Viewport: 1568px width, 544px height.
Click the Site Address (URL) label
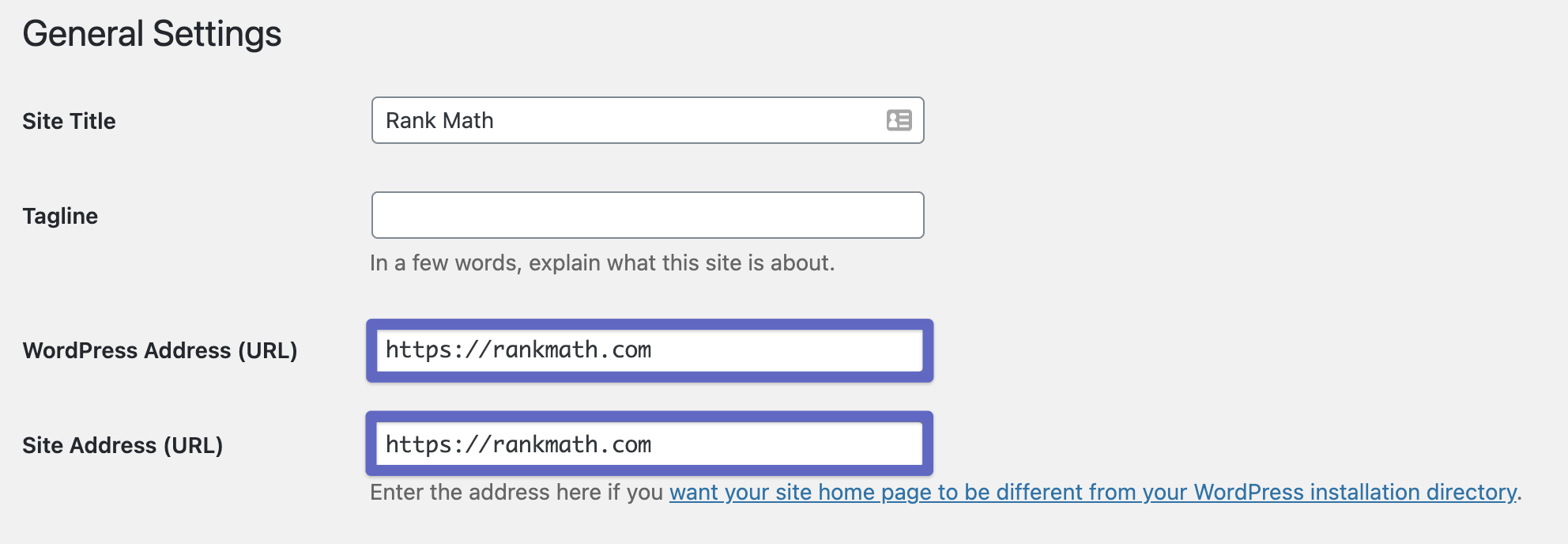[x=122, y=445]
